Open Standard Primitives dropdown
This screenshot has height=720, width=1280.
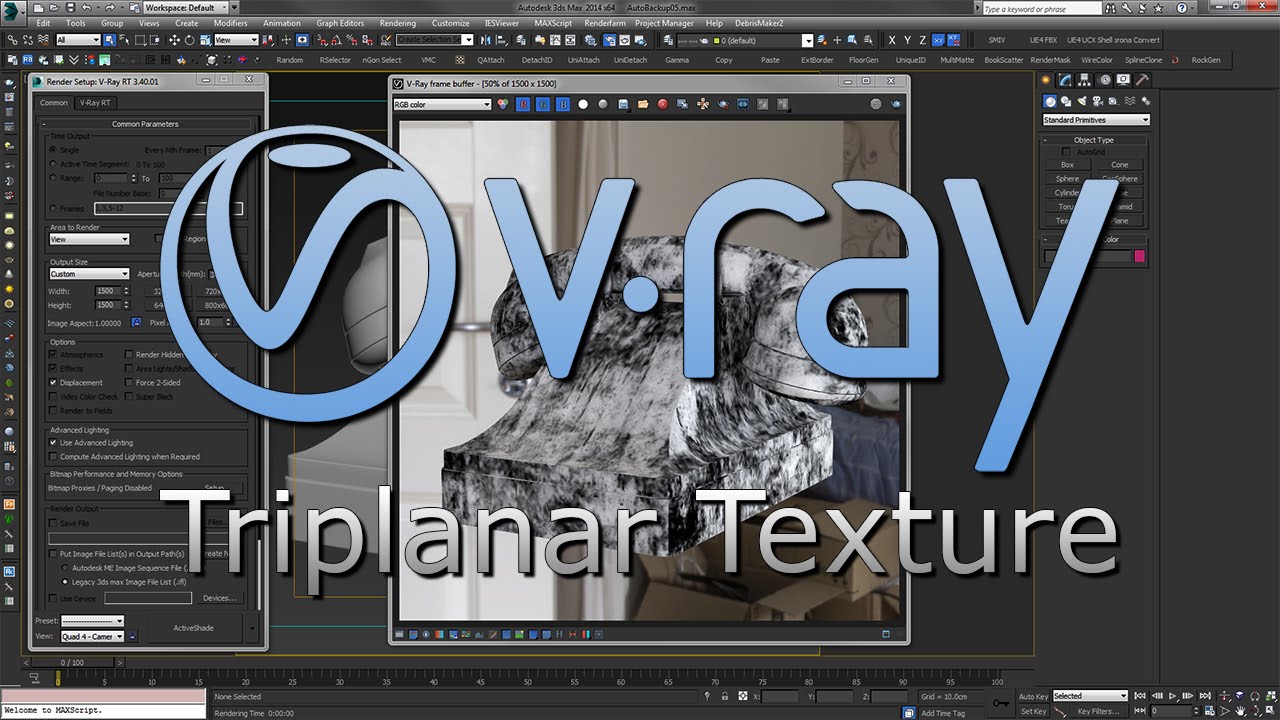[1096, 120]
